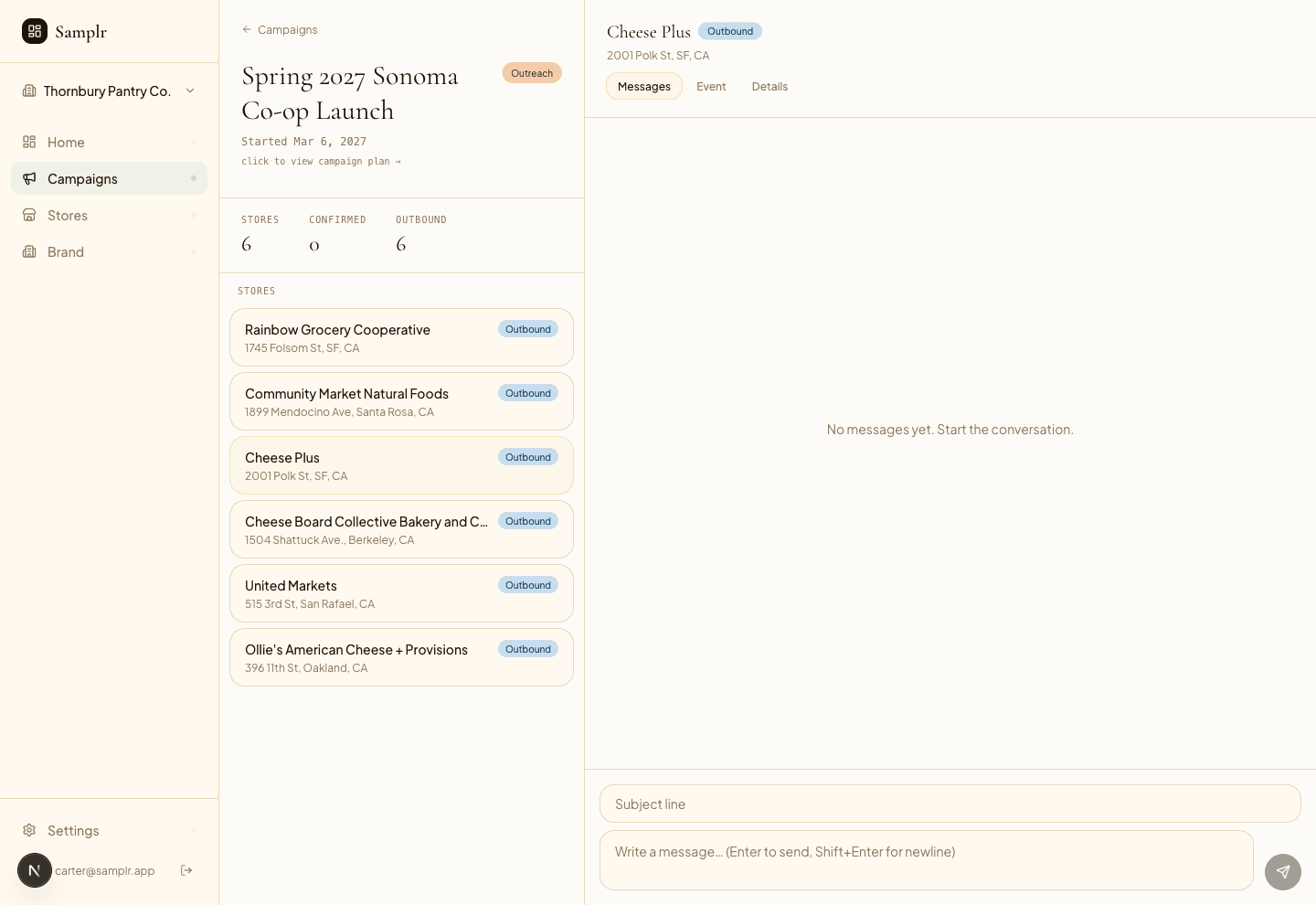1316x905 pixels.
Task: Click the Outbound badge next to Cheese Plus header
Action: [x=730, y=31]
